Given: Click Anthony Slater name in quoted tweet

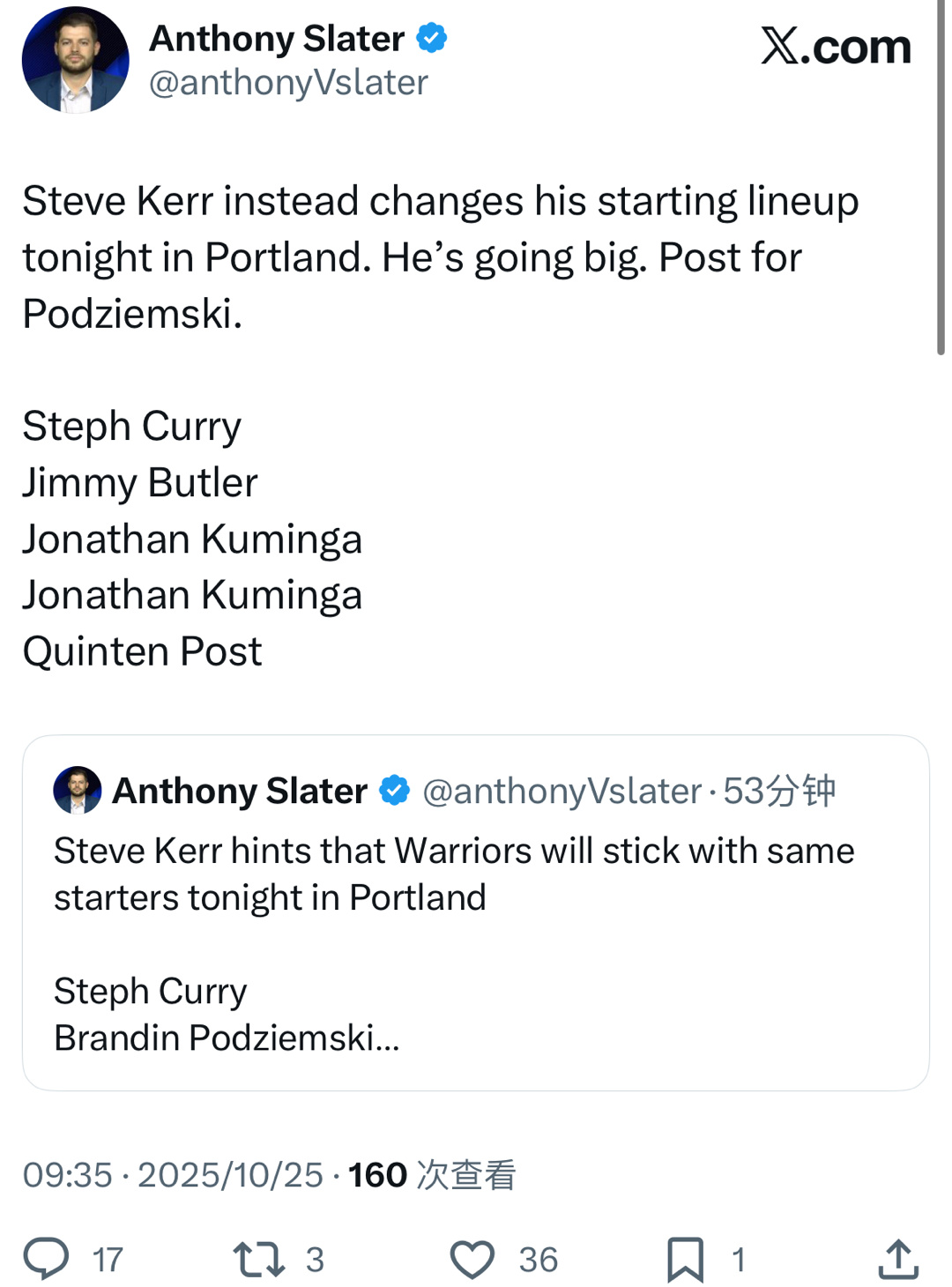Looking at the screenshot, I should (x=240, y=791).
